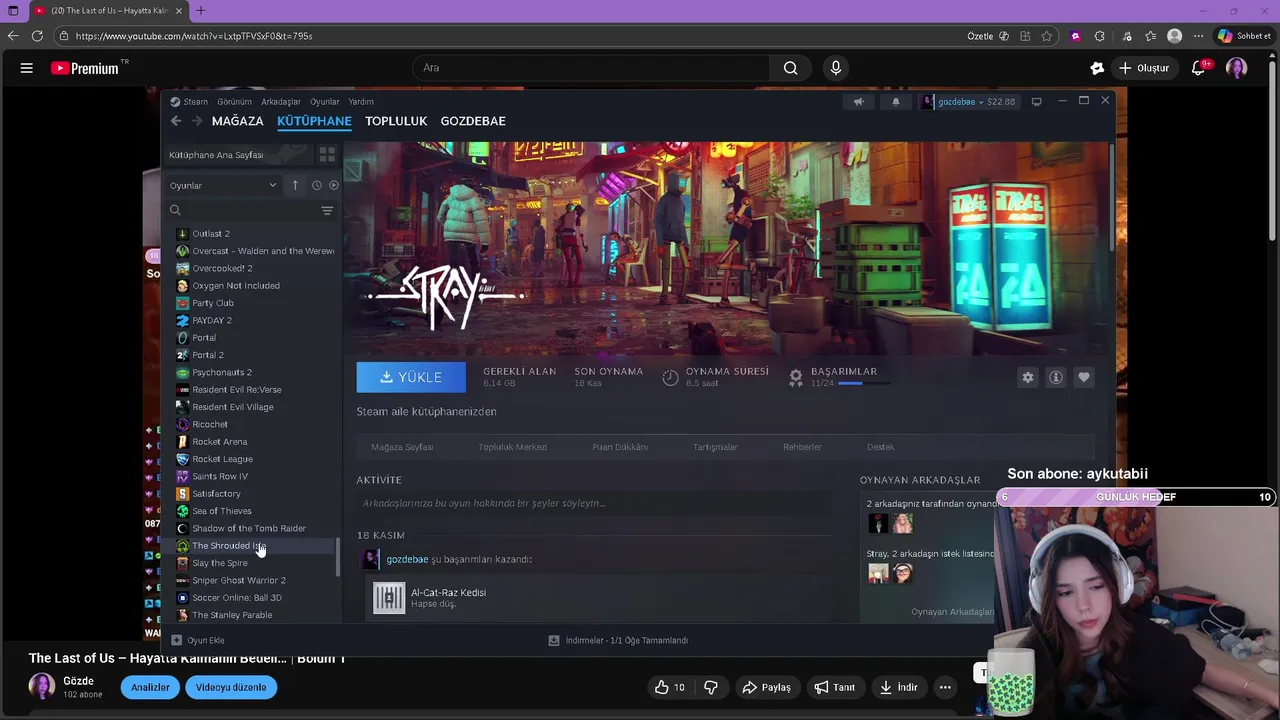Open YouTube account avatar menu
The image size is (1280, 720).
tap(1237, 68)
